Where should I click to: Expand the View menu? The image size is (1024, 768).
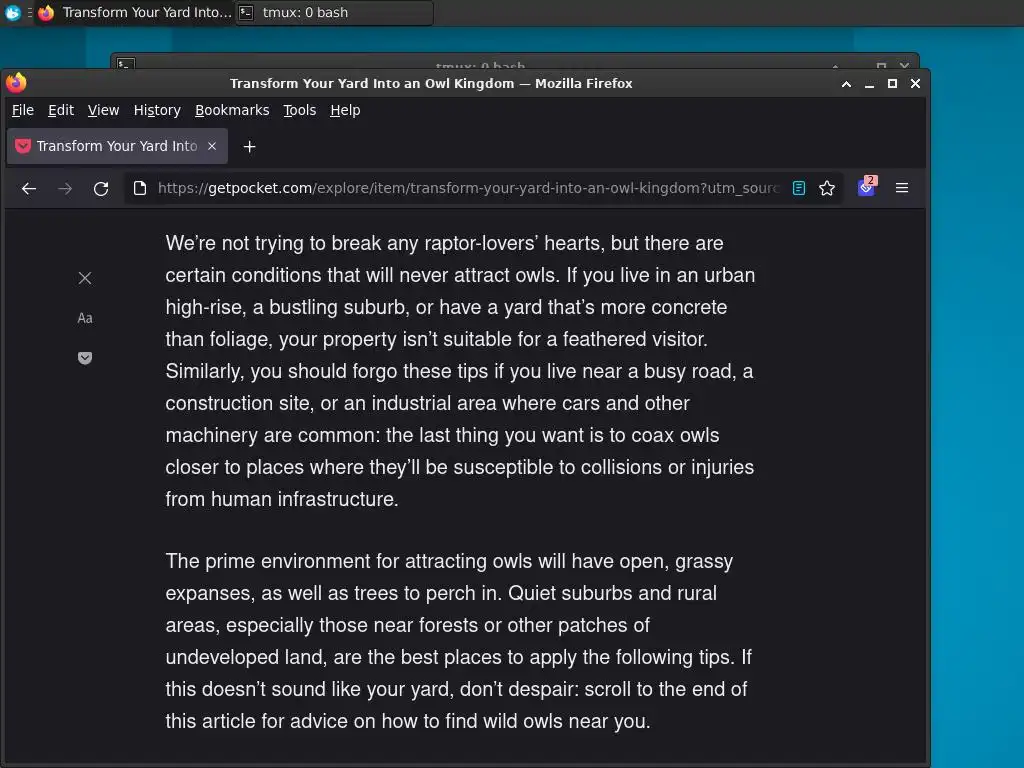point(103,110)
